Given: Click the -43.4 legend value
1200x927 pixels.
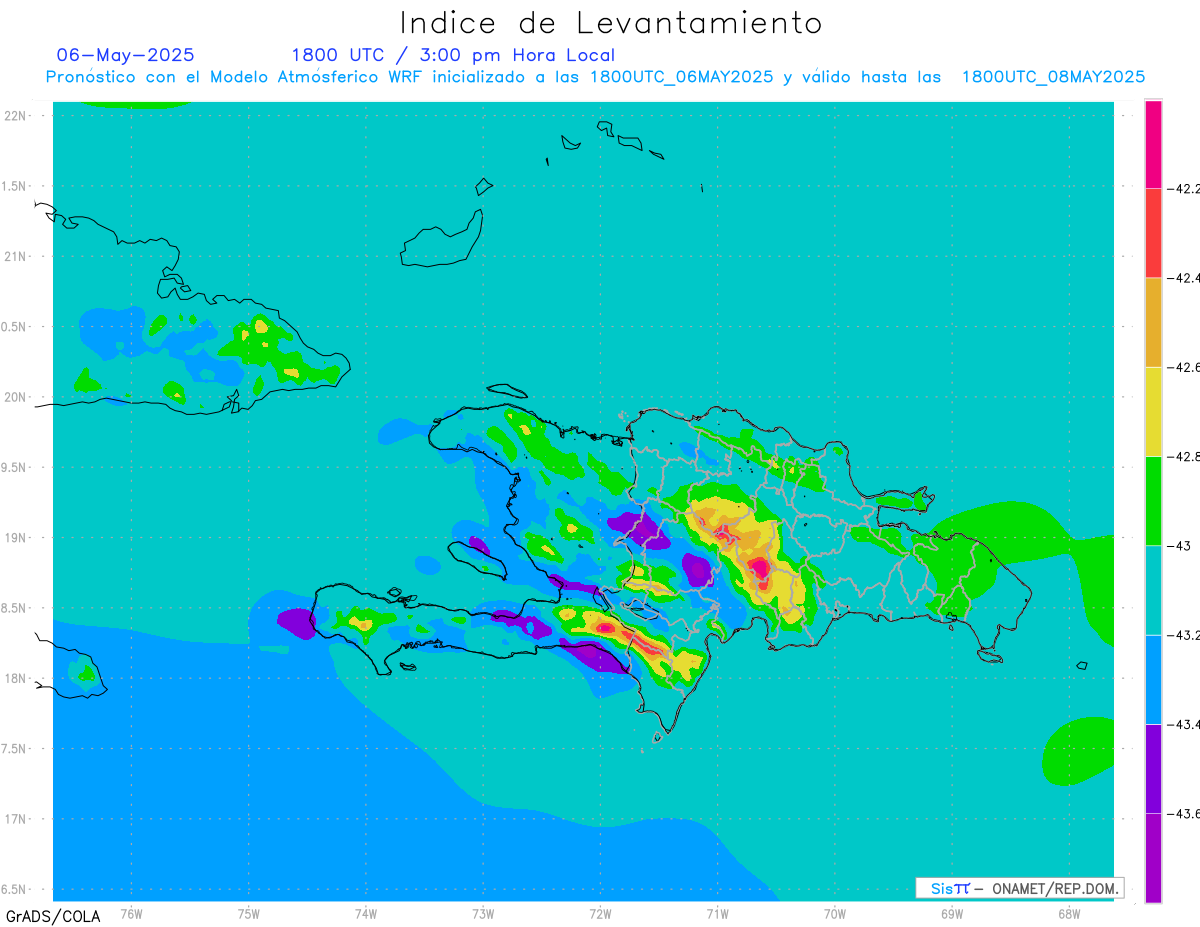Looking at the screenshot, I should [1186, 724].
